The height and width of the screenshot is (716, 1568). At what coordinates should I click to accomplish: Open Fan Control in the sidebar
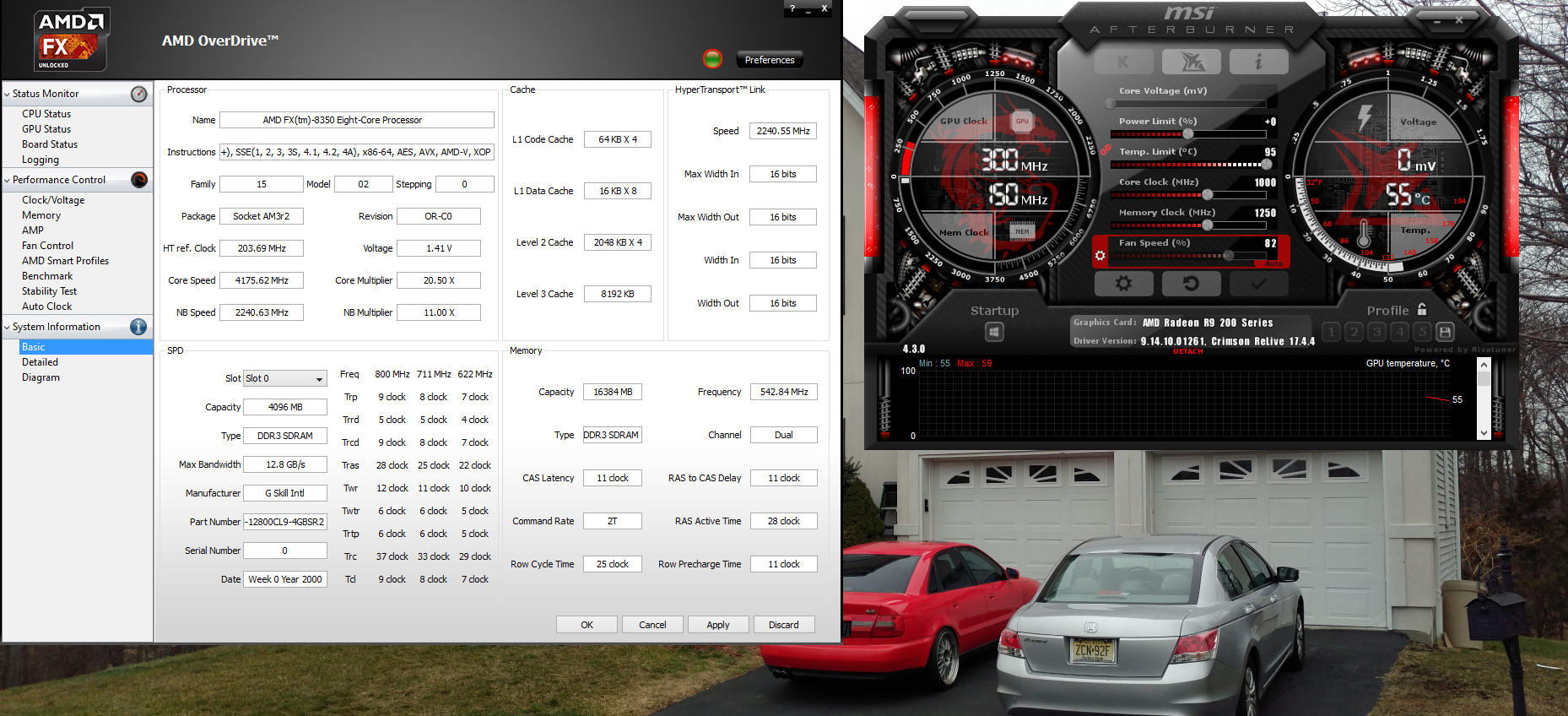point(47,246)
